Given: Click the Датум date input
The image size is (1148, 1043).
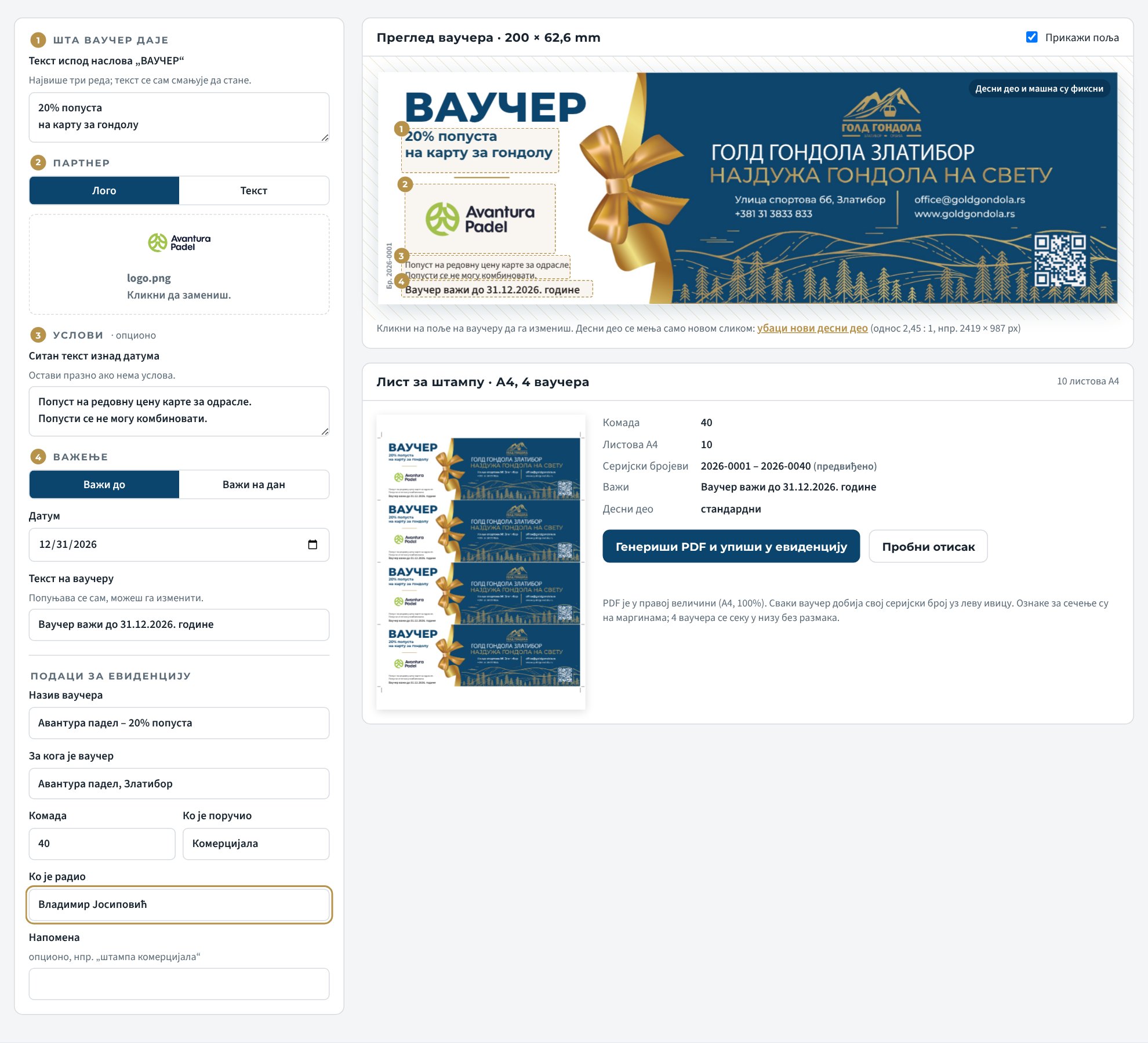Looking at the screenshot, I should click(x=179, y=544).
